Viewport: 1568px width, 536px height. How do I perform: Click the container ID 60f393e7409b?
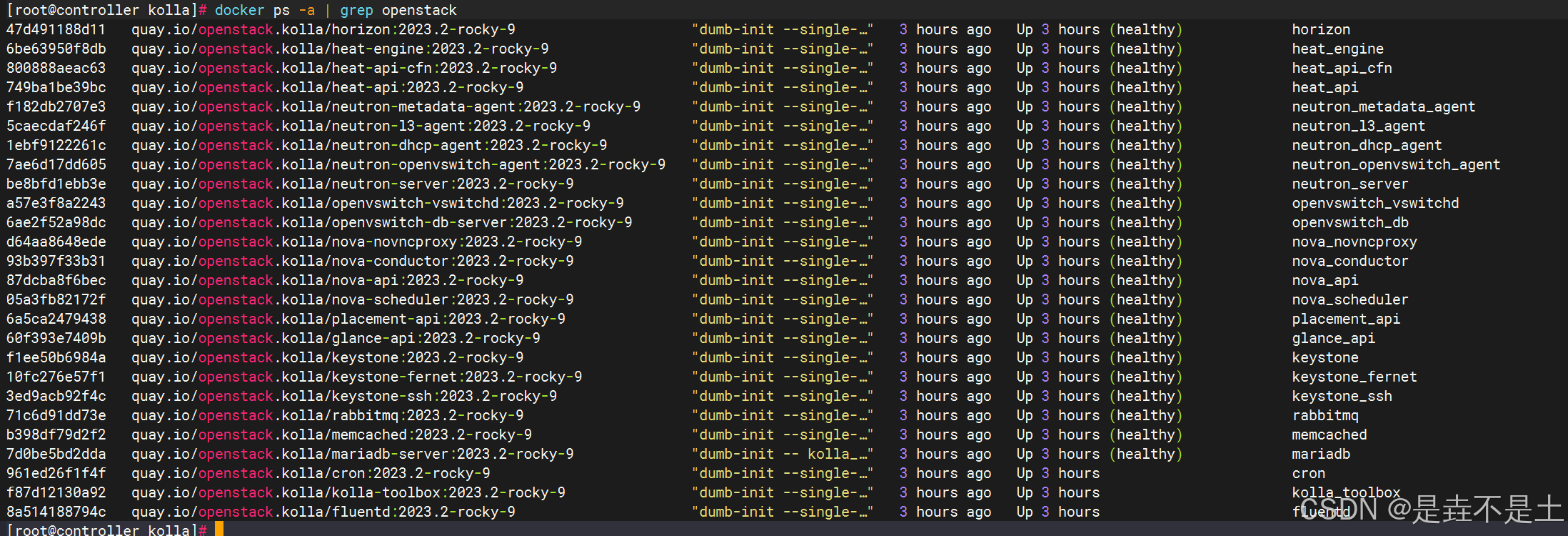tap(56, 338)
